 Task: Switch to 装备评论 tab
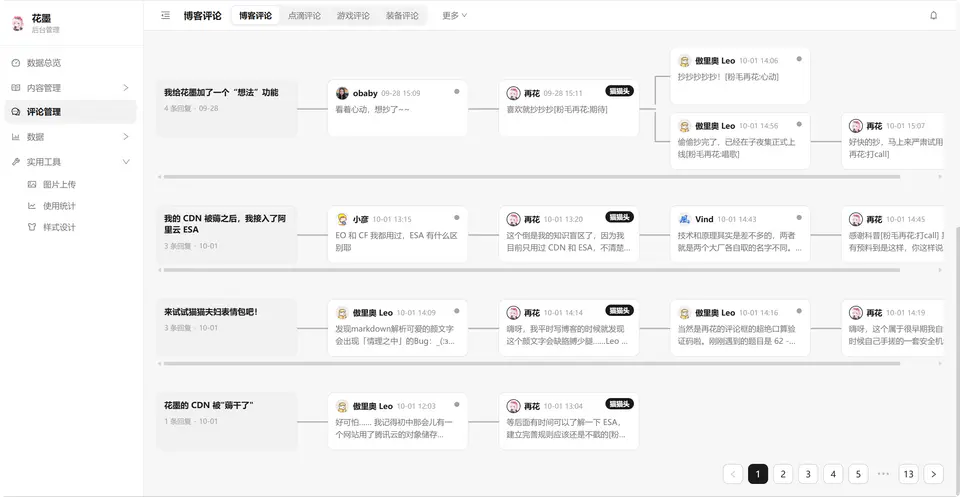(402, 16)
